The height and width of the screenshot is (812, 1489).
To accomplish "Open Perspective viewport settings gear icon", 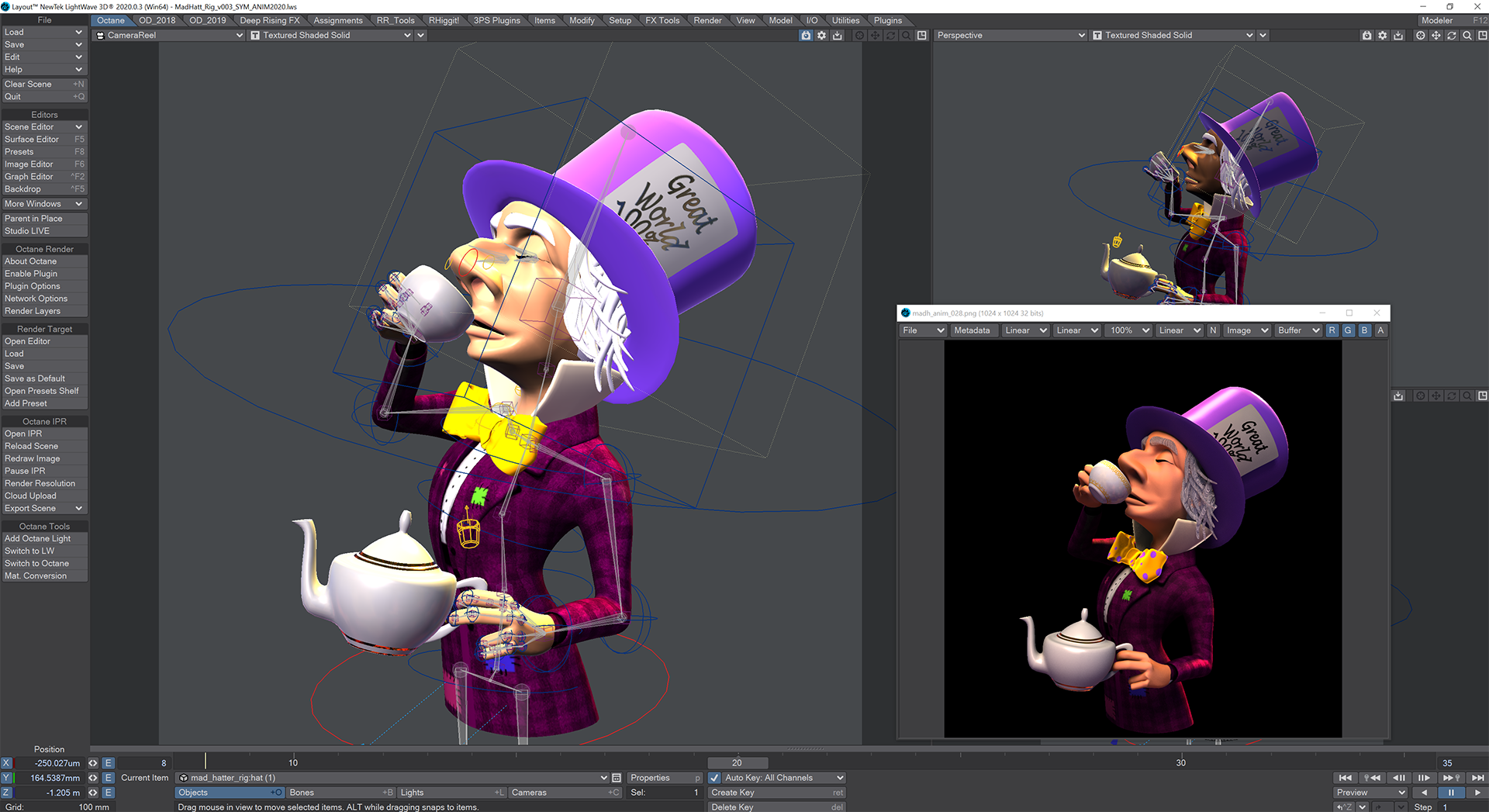I will point(1383,35).
